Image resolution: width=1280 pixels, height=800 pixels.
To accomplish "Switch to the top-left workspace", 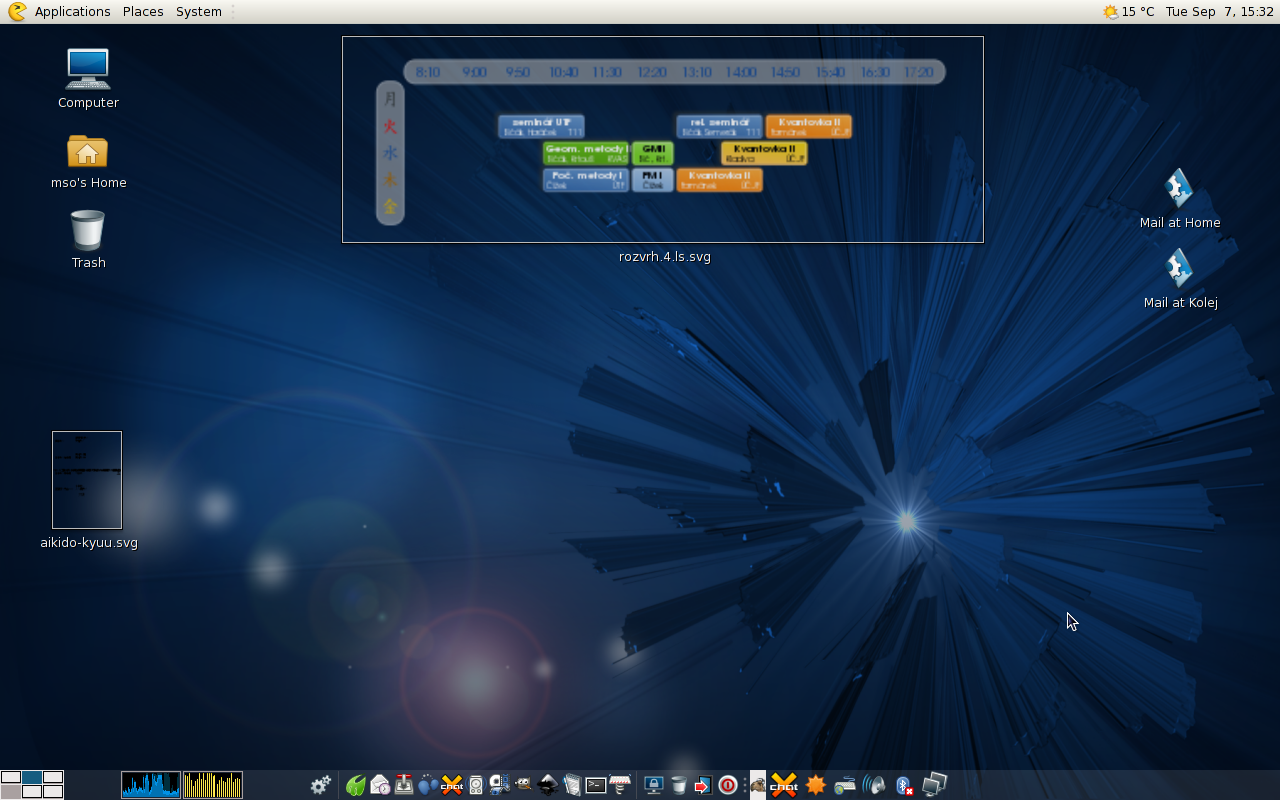I will click(x=11, y=777).
